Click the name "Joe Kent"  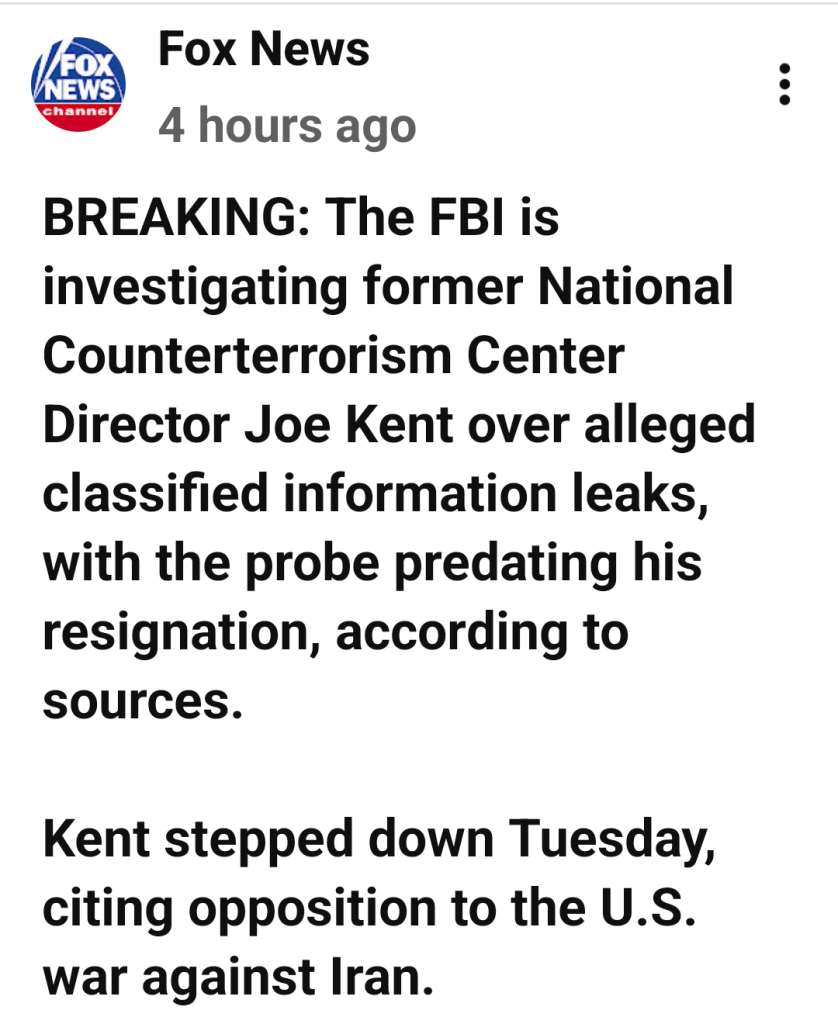click(x=353, y=425)
